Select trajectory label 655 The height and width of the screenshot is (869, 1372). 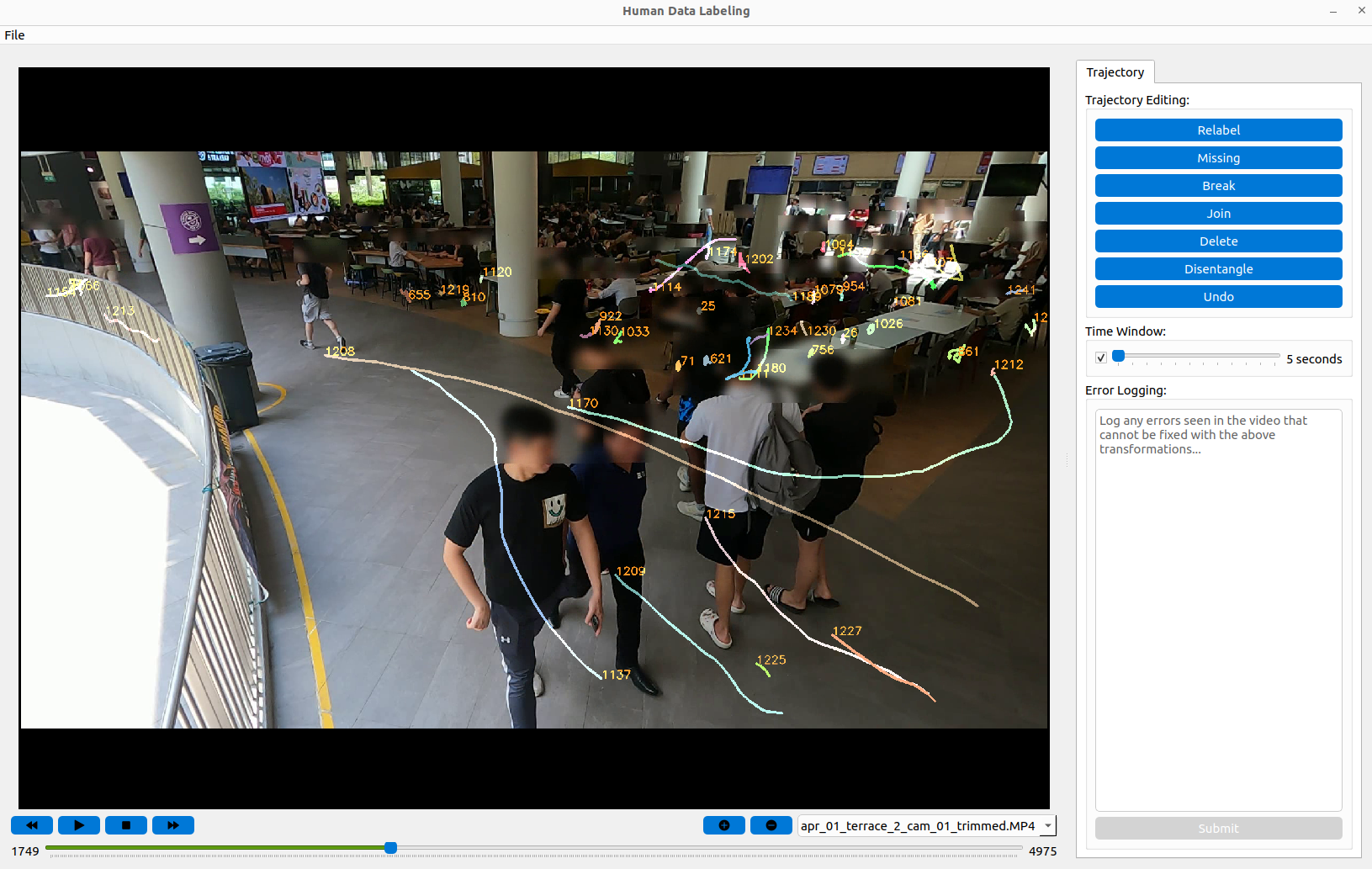(x=419, y=295)
